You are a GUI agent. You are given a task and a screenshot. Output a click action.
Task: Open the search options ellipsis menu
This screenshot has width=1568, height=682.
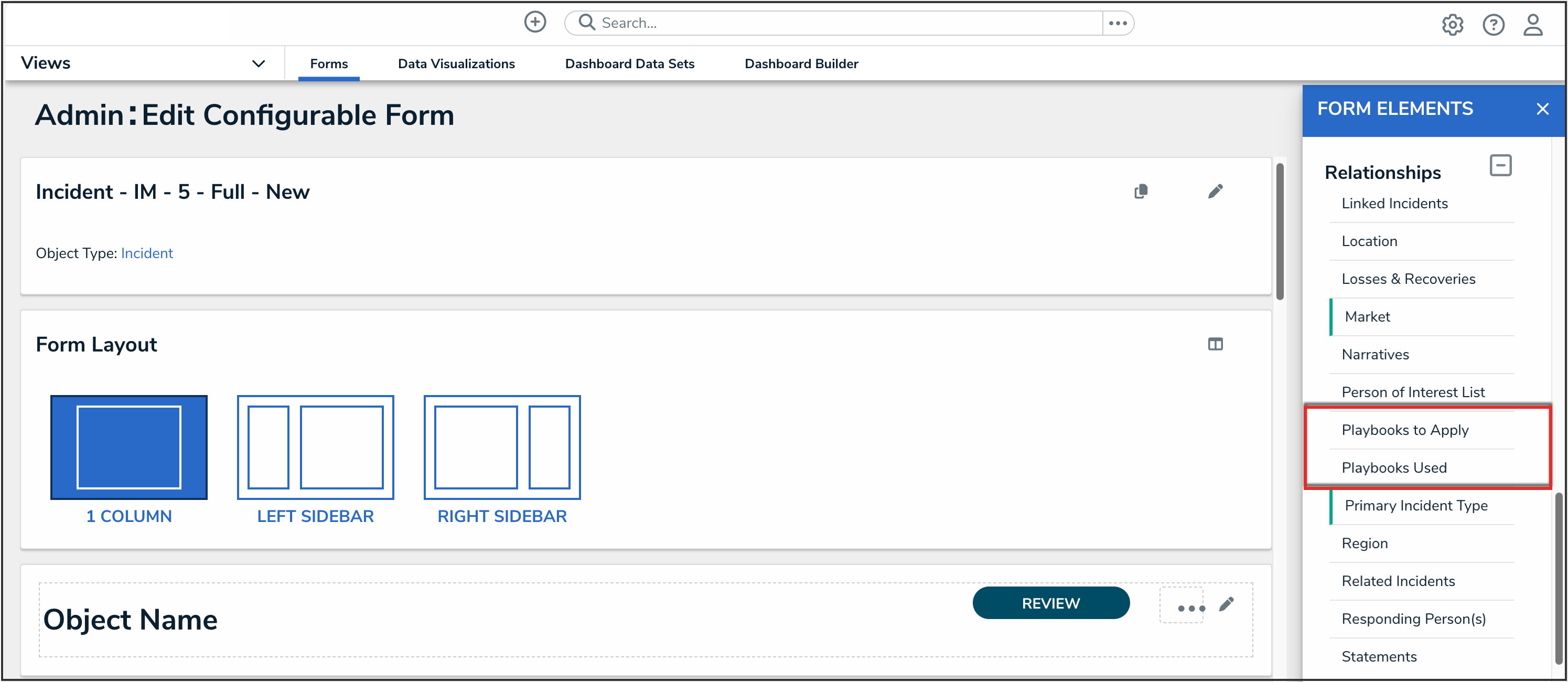[x=1118, y=23]
